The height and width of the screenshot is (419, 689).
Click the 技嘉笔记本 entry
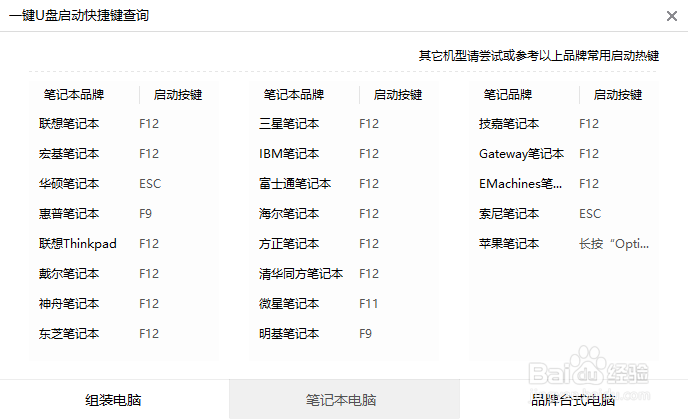509,124
